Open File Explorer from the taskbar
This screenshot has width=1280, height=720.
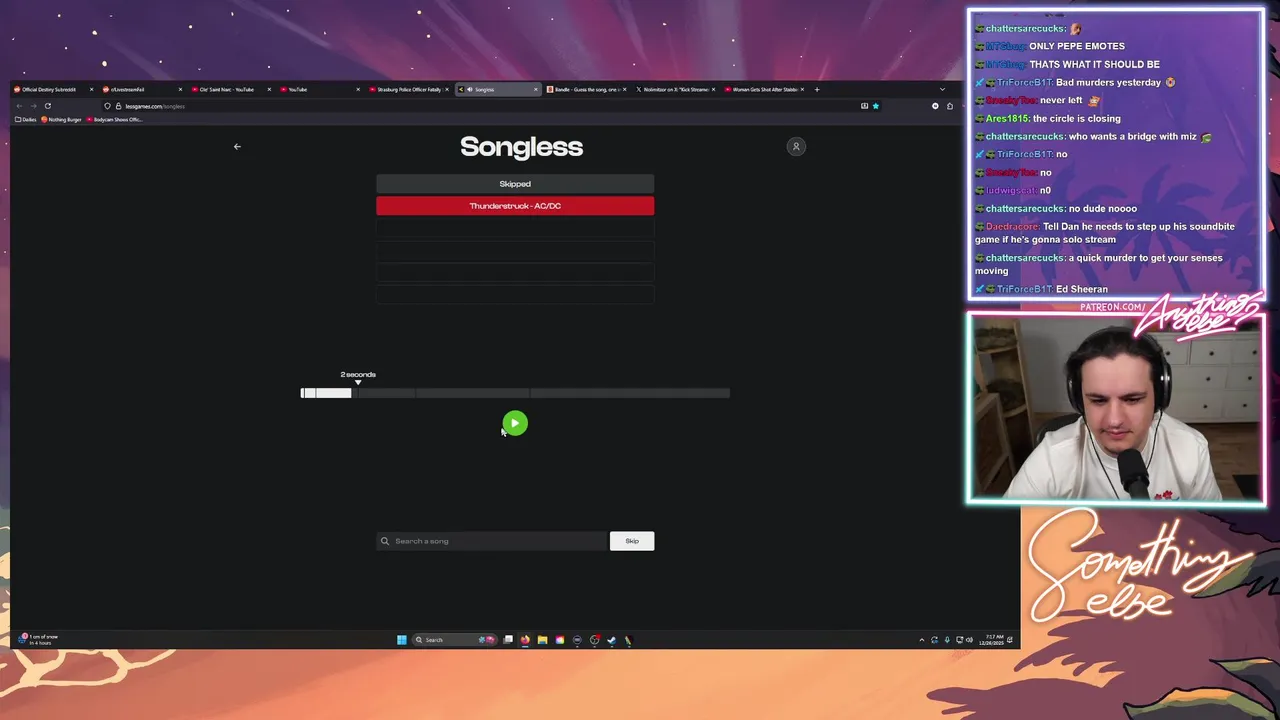542,640
